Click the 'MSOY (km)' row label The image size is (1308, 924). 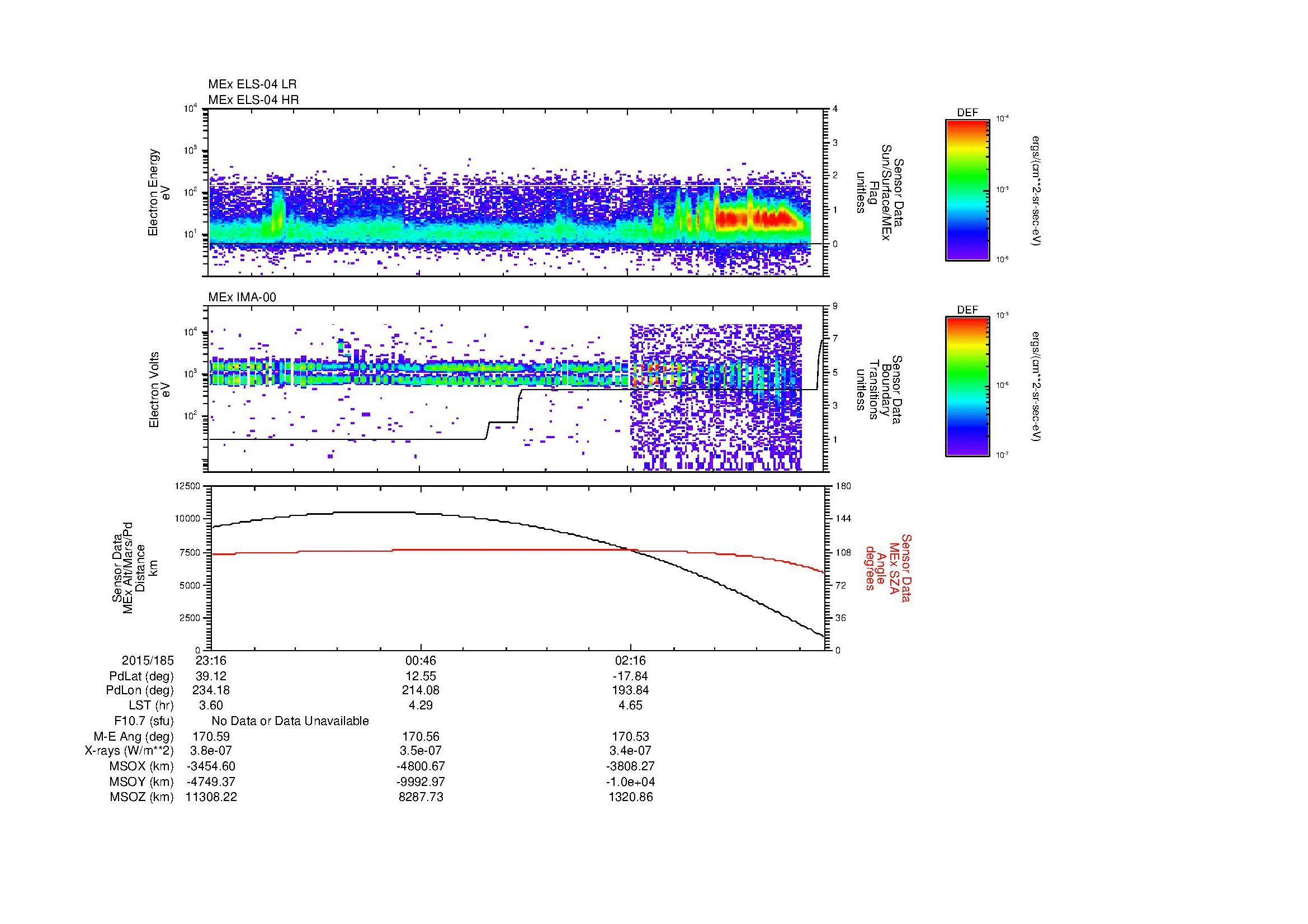click(141, 781)
